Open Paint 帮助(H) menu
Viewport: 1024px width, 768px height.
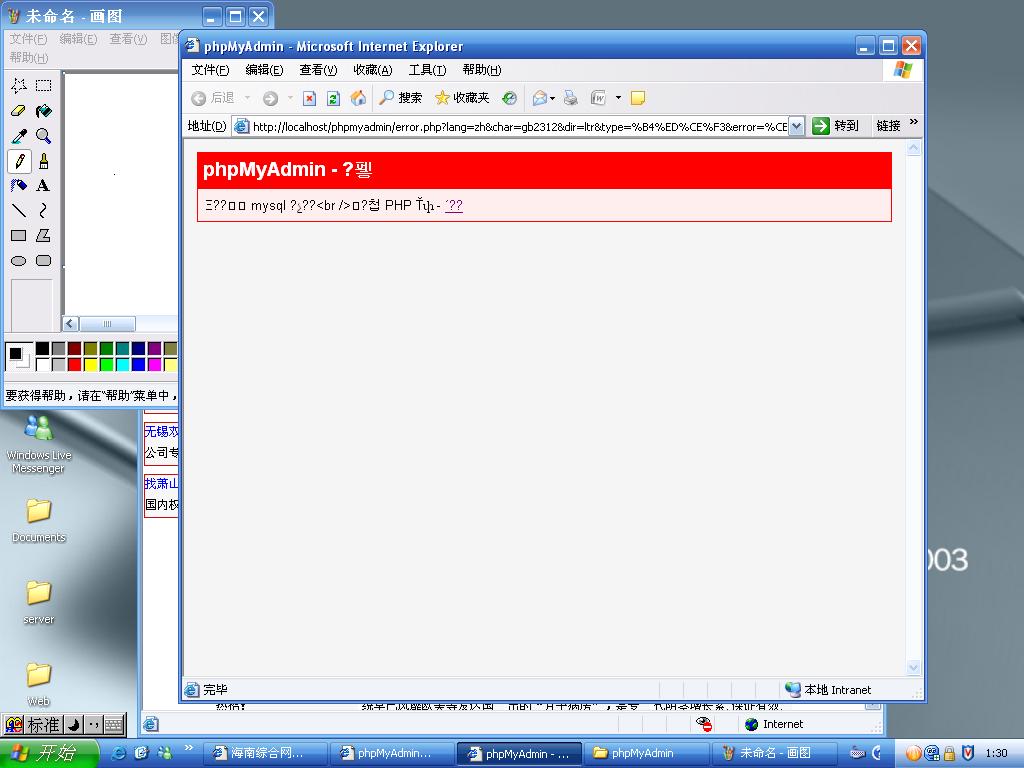click(x=29, y=57)
